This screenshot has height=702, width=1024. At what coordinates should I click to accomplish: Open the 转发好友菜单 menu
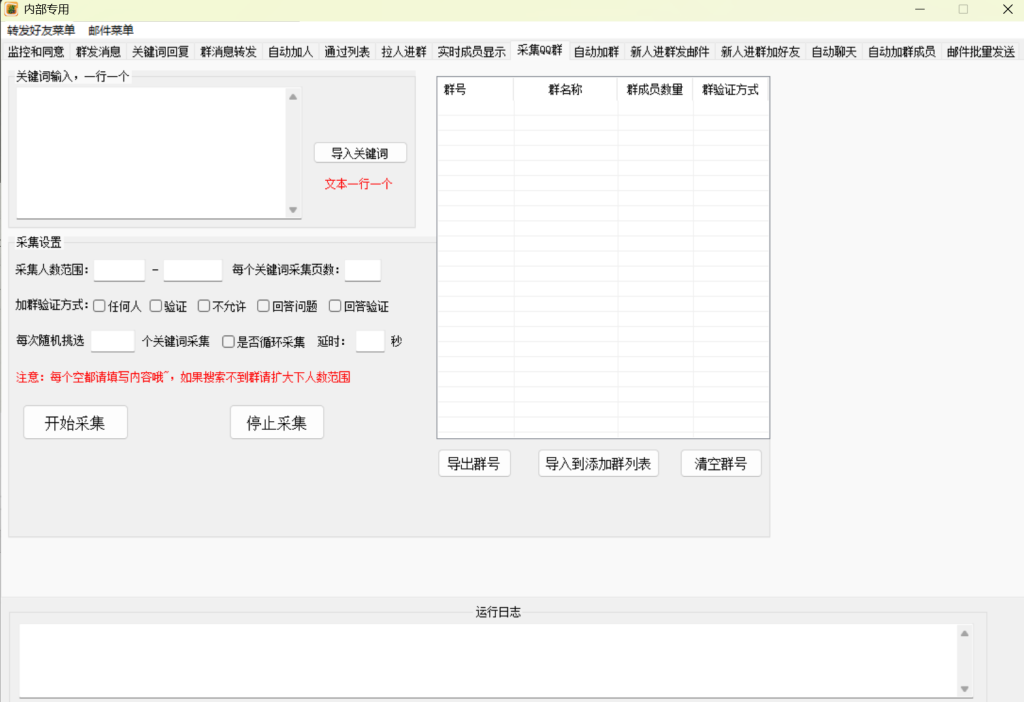point(41,30)
